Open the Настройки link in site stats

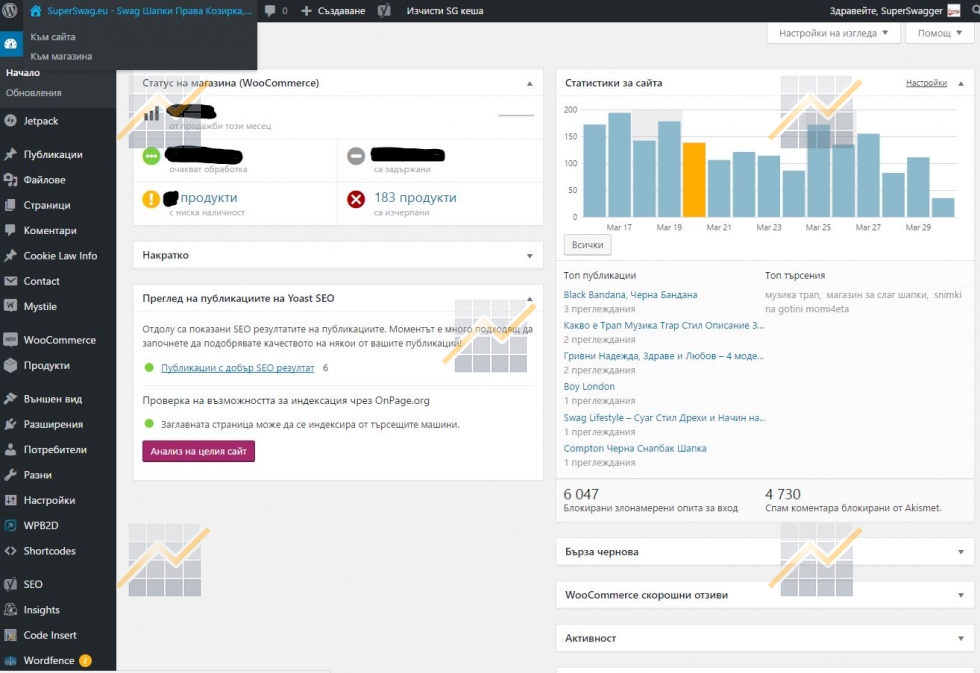pos(926,83)
